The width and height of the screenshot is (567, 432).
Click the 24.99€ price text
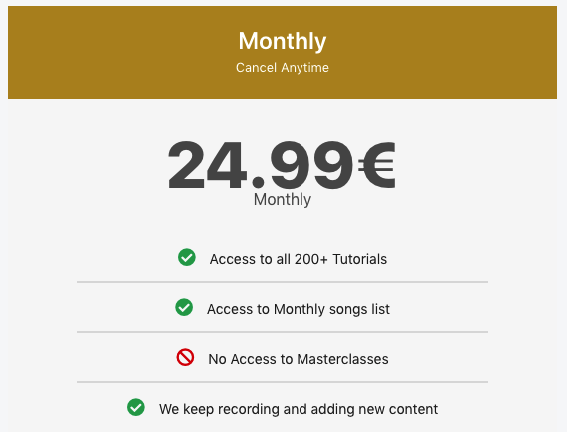282,165
